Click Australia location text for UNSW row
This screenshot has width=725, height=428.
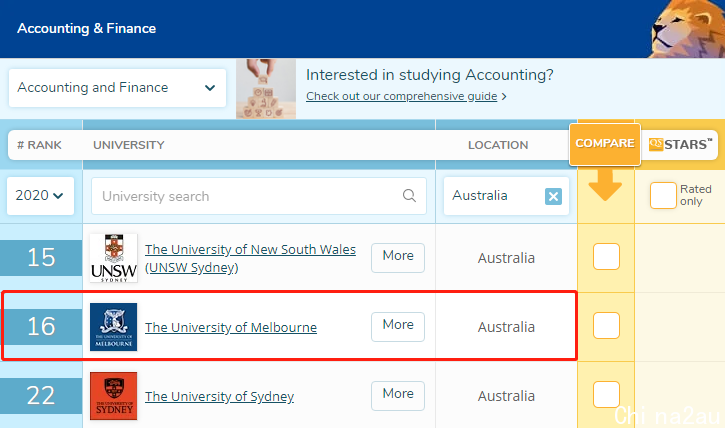click(x=506, y=258)
